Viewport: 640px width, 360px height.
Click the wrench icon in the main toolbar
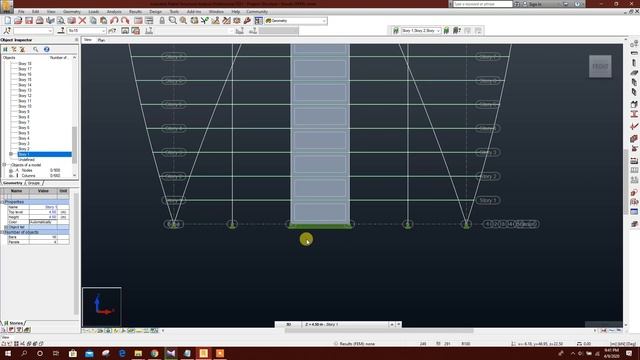(x=247, y=20)
